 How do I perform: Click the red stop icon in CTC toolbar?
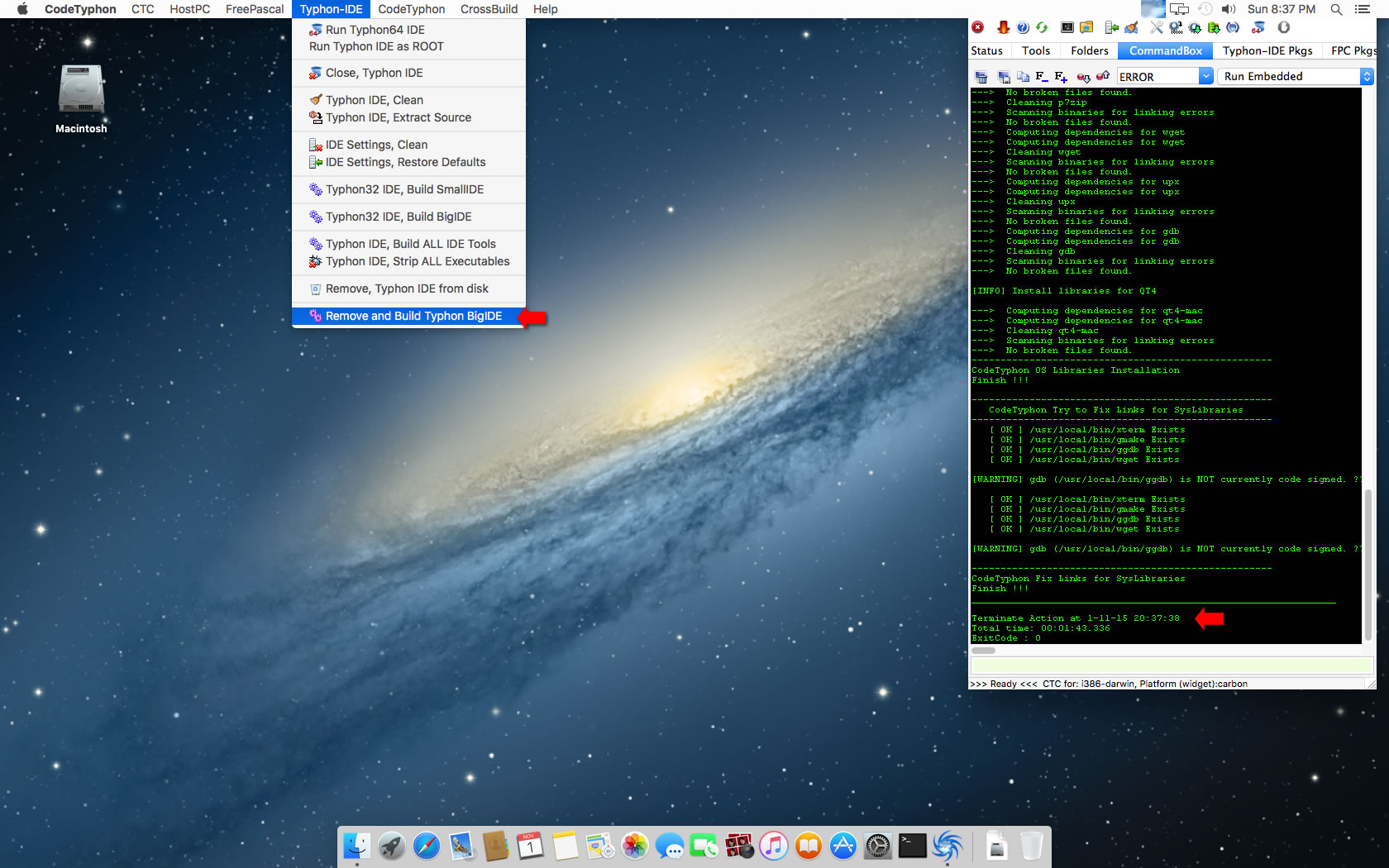[x=977, y=27]
